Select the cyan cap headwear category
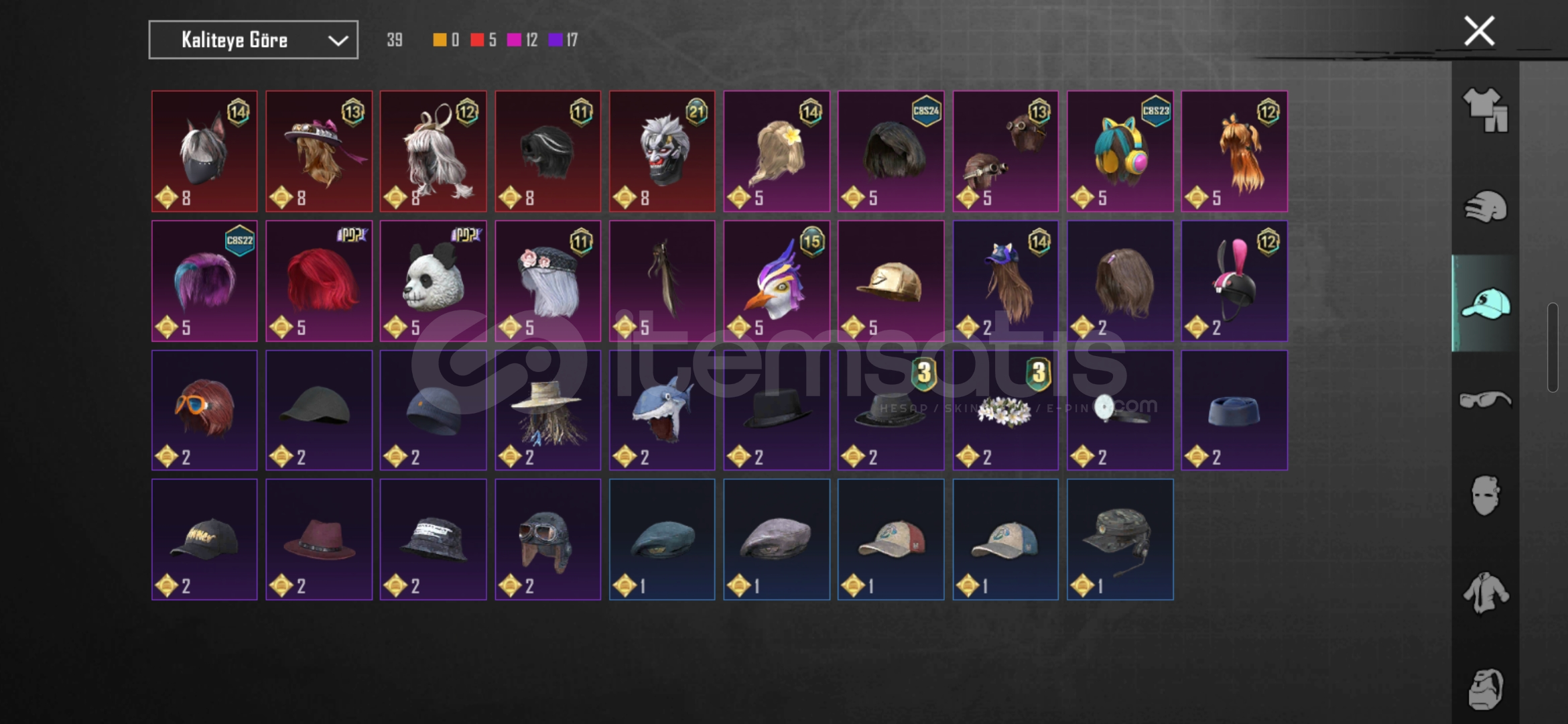Screen dimensions: 1568x724 point(1485,303)
